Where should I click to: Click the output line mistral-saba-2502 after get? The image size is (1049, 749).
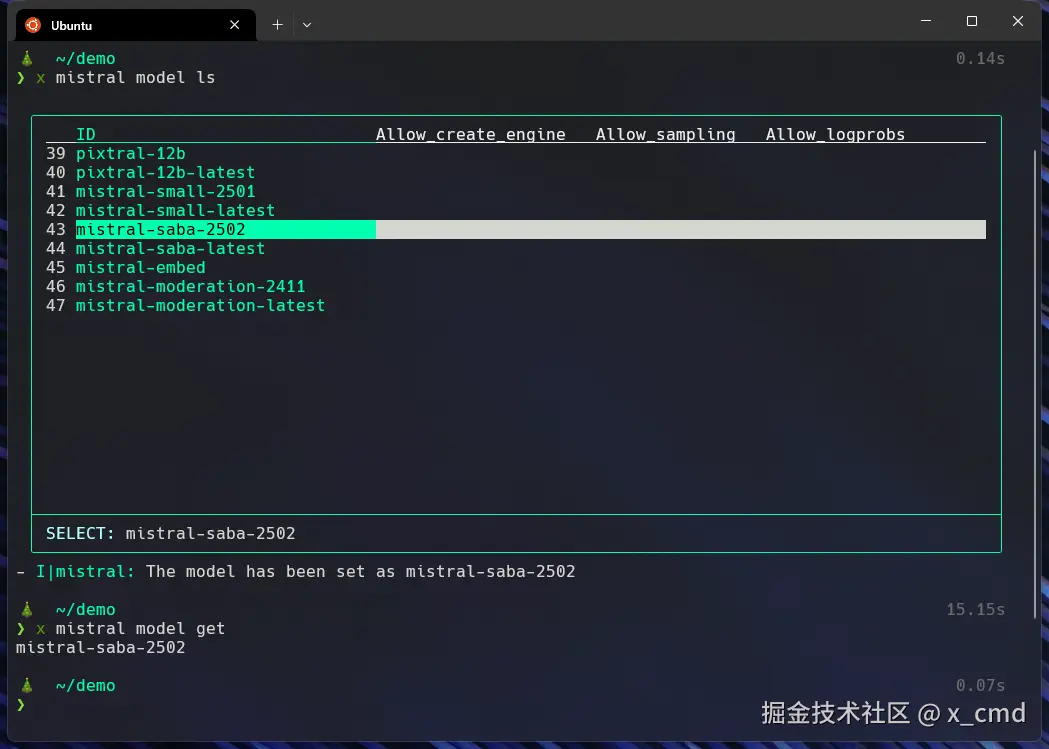100,648
